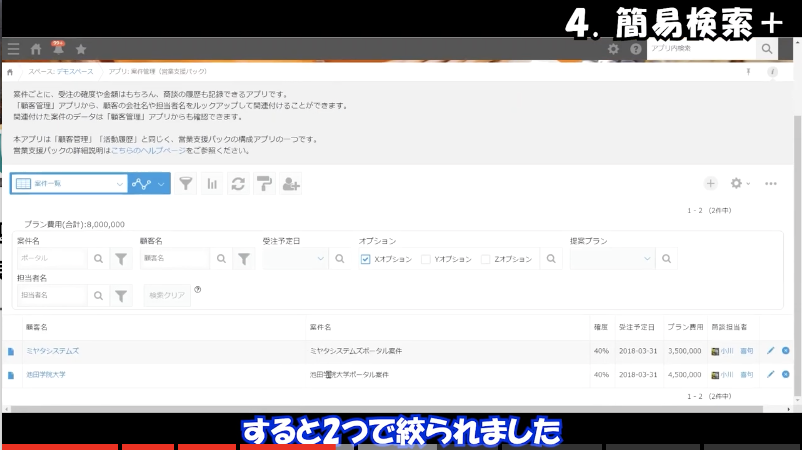Click the 検索クリア button
The image size is (802, 450).
click(166, 295)
